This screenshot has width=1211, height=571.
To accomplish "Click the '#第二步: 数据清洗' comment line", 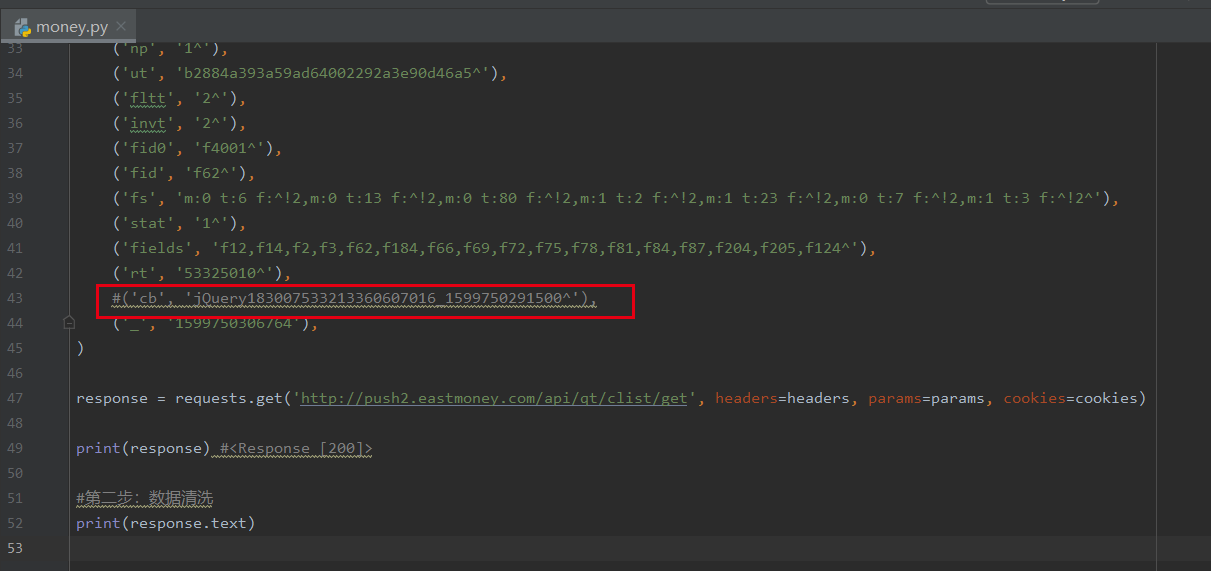I will pos(145,498).
